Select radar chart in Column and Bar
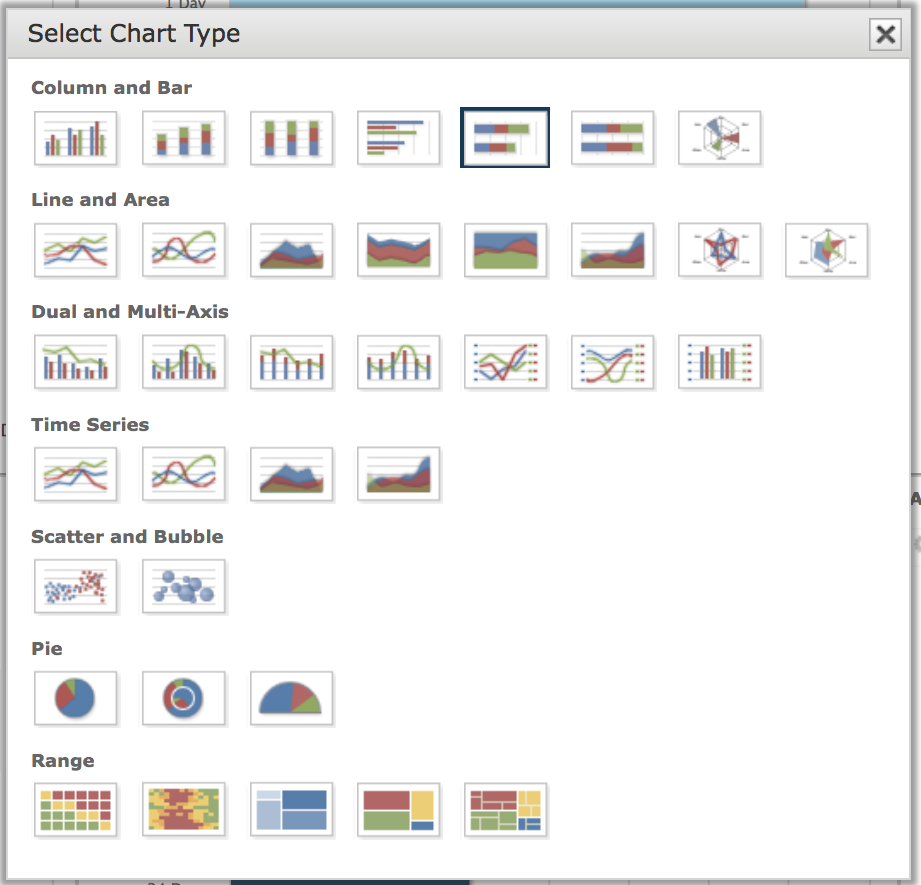Viewport: 921px width, 885px height. click(720, 138)
